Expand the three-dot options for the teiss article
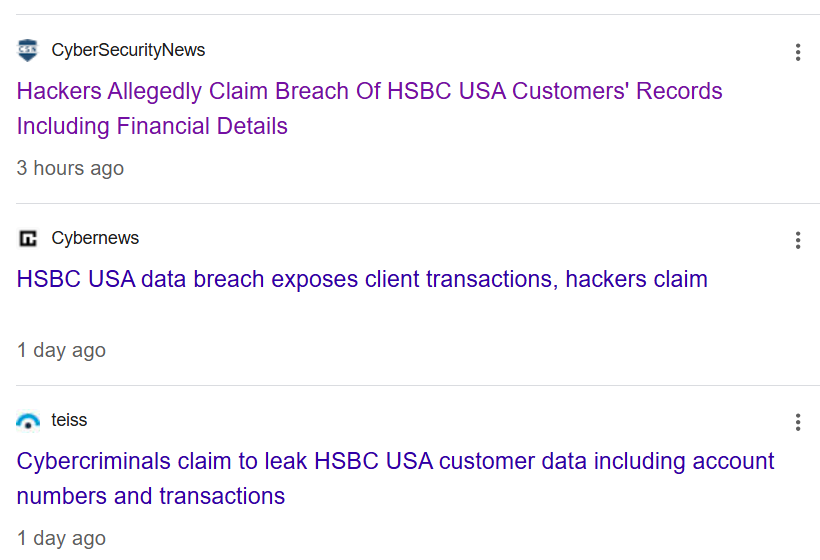 coord(798,422)
